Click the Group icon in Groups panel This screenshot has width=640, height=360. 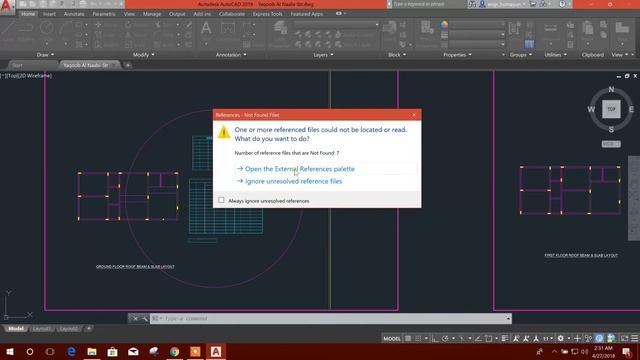coord(515,28)
